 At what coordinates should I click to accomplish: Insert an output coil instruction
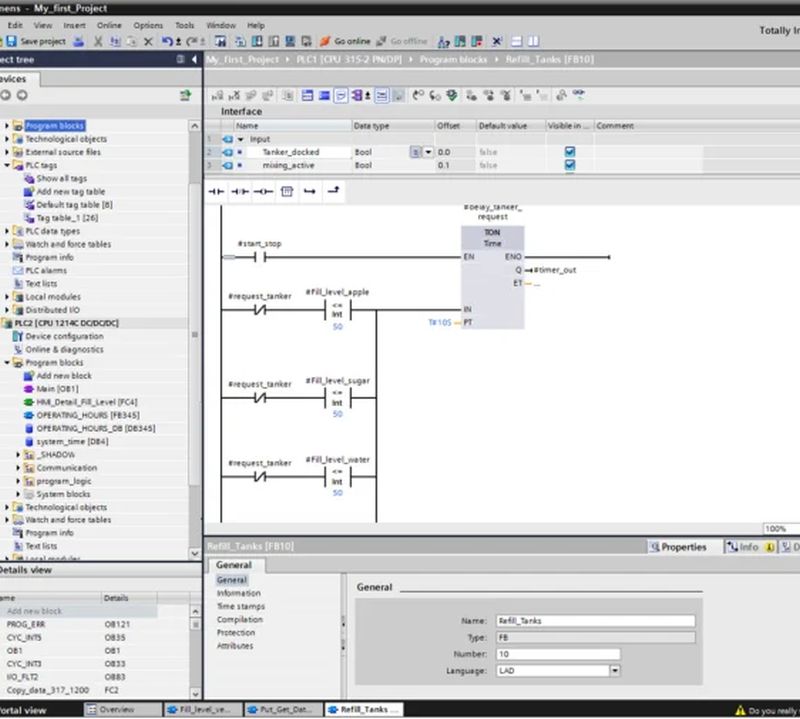pos(263,190)
